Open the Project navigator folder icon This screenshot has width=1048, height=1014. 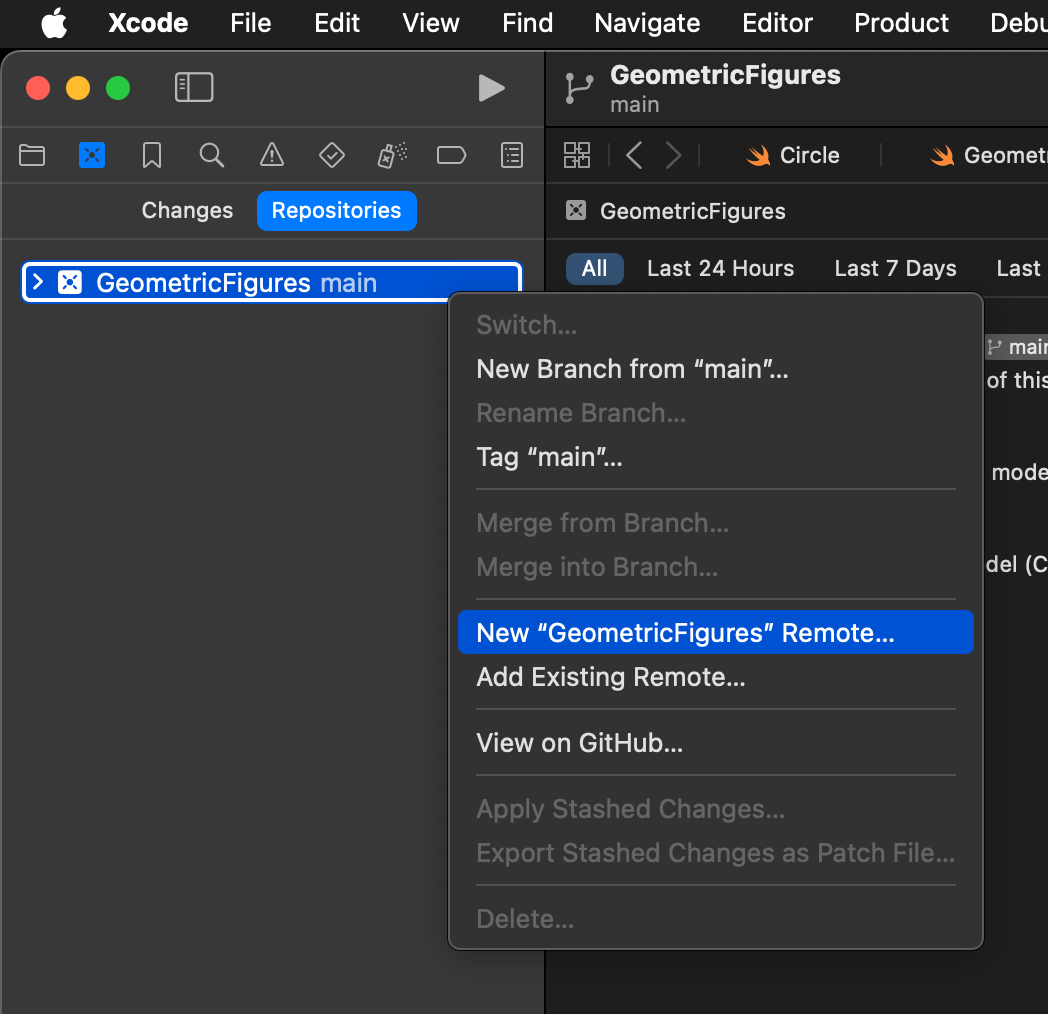point(32,155)
